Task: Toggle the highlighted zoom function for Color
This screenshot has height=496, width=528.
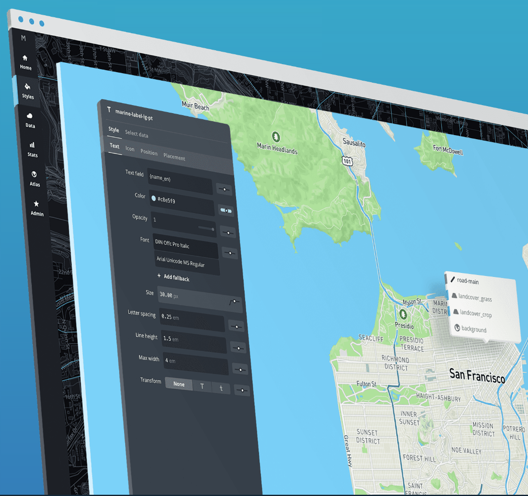Action: tap(226, 211)
